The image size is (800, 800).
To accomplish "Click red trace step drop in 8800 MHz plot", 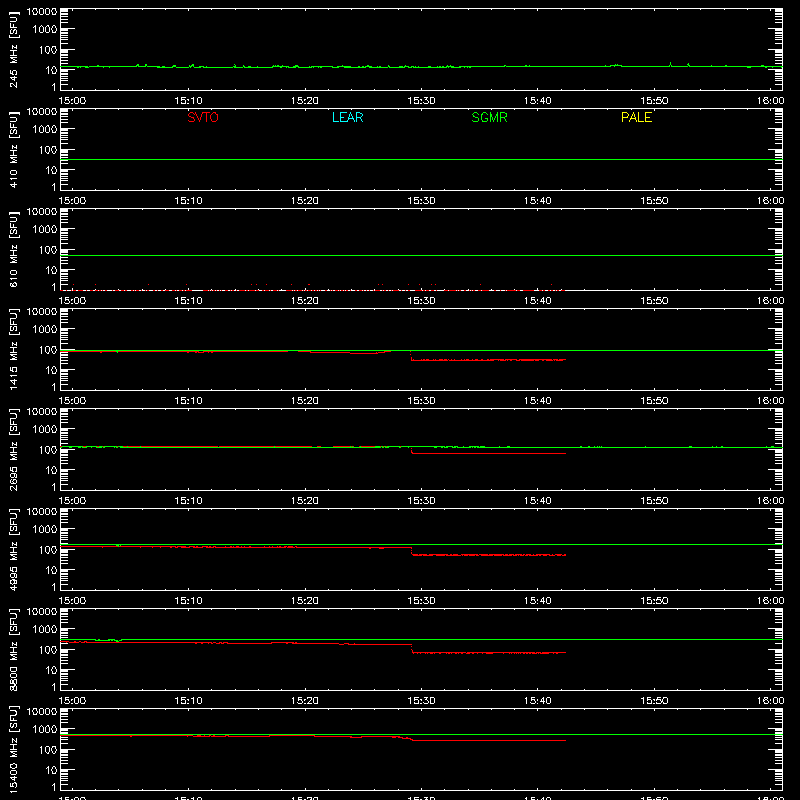I will [412, 648].
